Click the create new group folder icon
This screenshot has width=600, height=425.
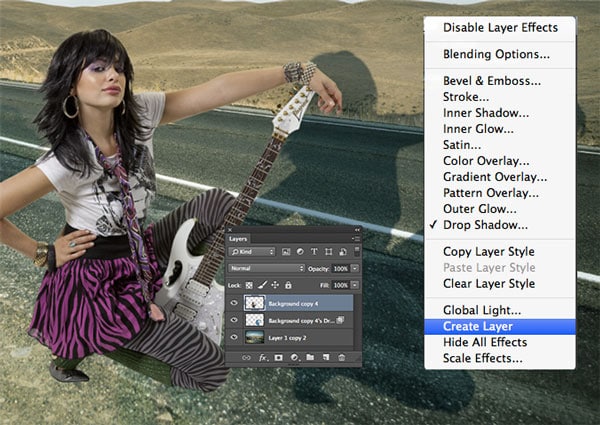309,357
